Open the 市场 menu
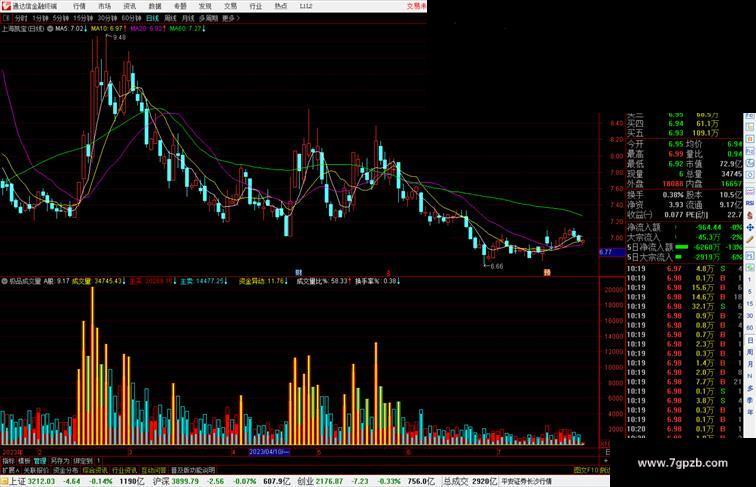 coord(104,6)
